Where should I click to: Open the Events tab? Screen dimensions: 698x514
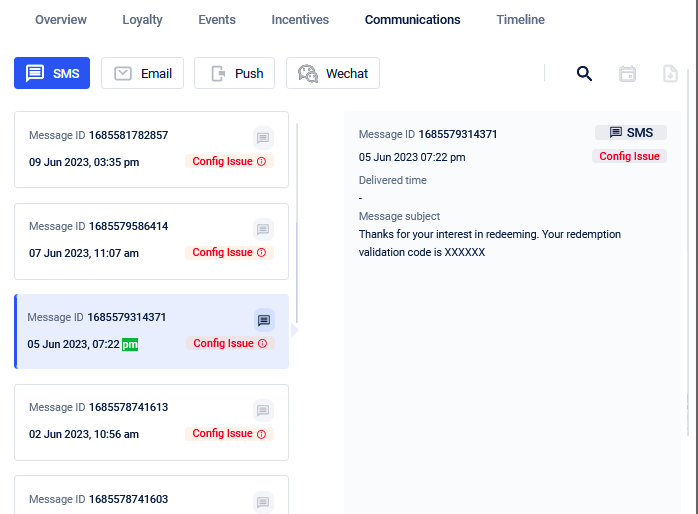coord(217,20)
